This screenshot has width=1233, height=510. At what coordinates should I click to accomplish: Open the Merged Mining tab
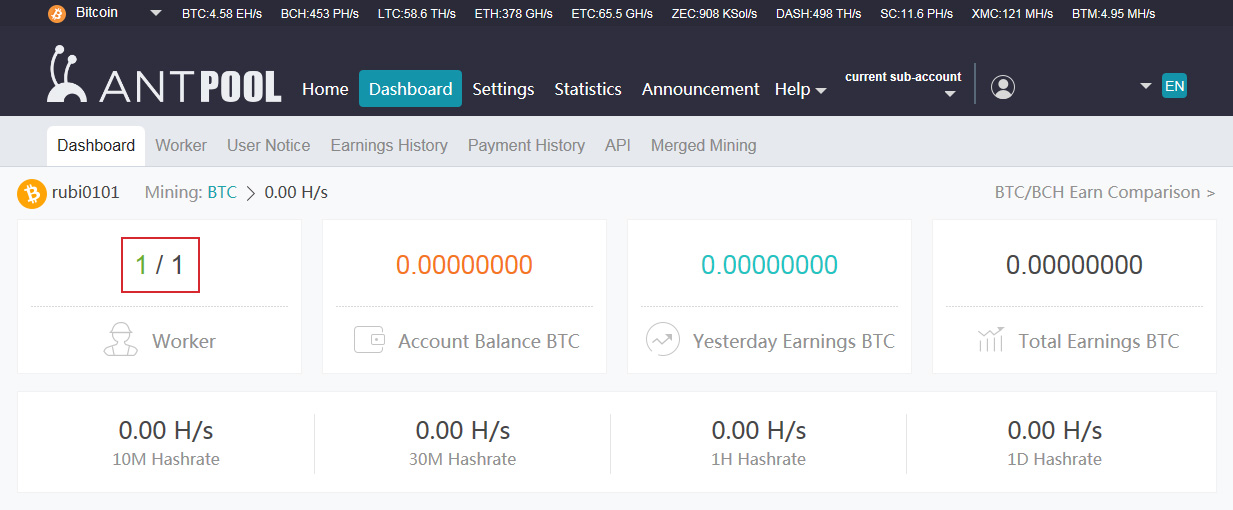[x=703, y=145]
